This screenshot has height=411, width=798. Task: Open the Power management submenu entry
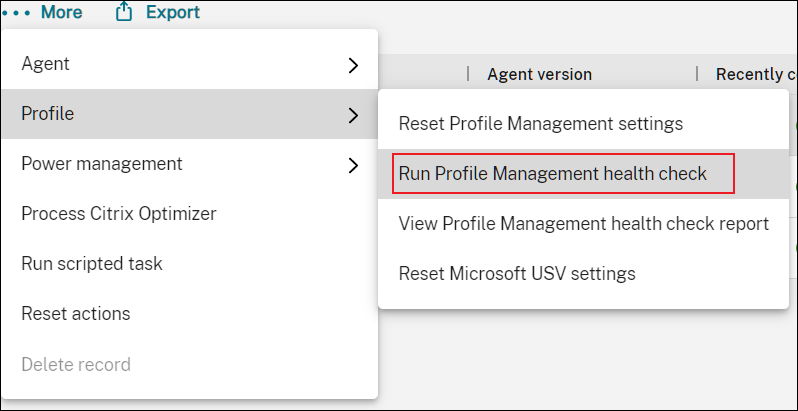[x=102, y=164]
